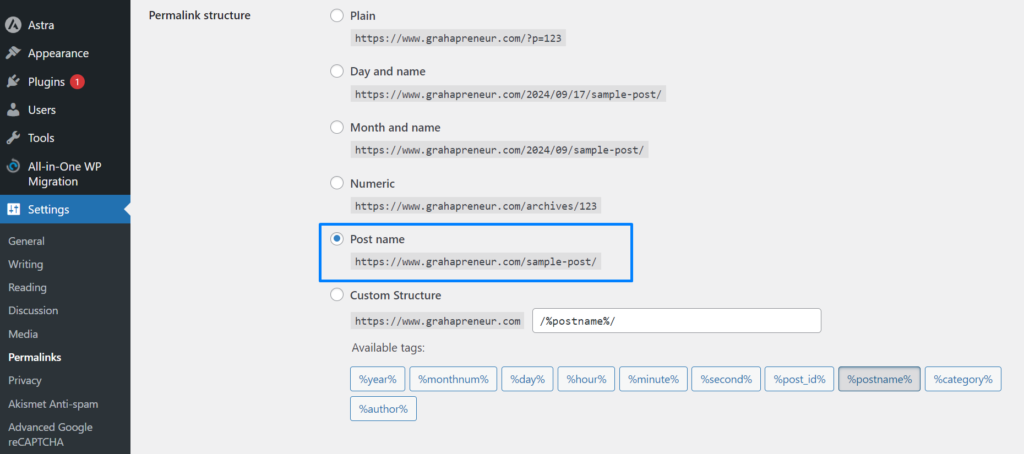Viewport: 1024px width, 454px height.
Task: Go to the Reading settings page
Action: 27,287
